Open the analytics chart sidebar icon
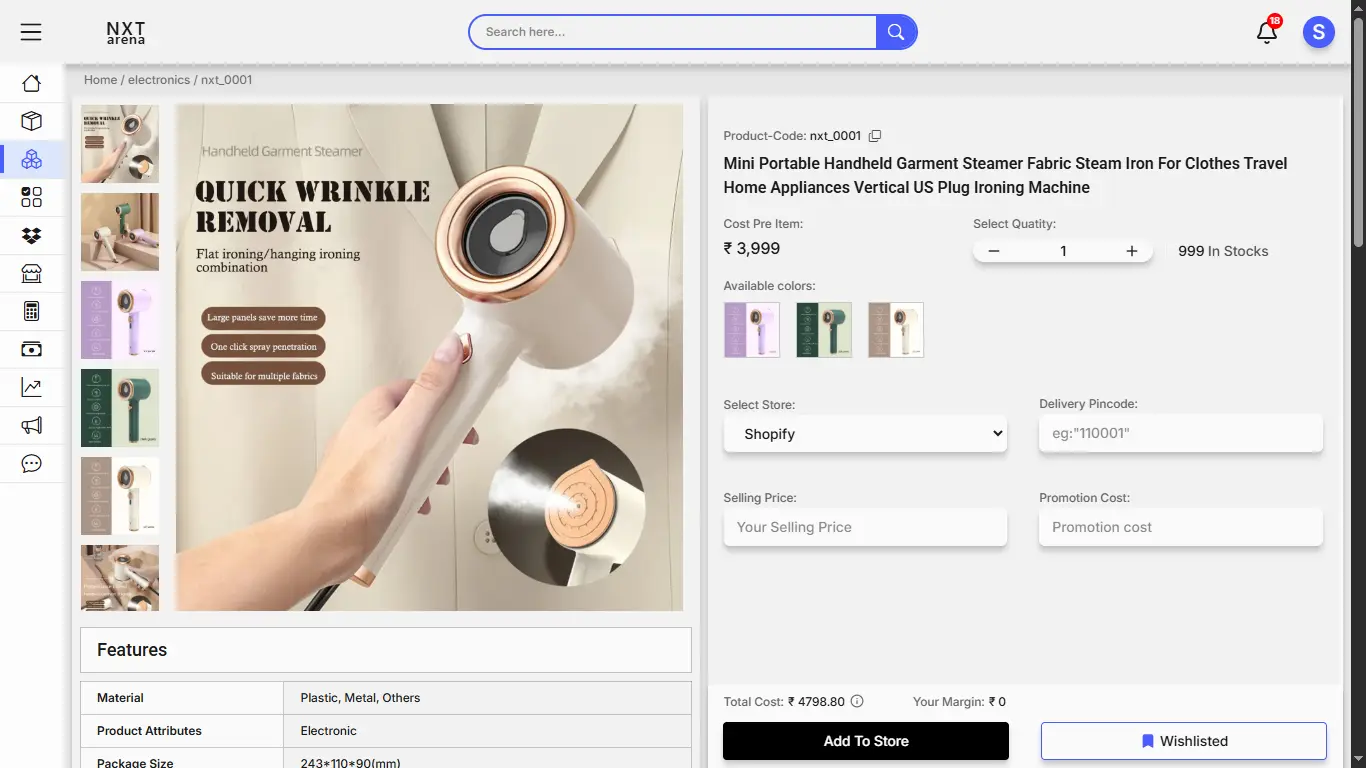The height and width of the screenshot is (768, 1366). pyautogui.click(x=31, y=388)
